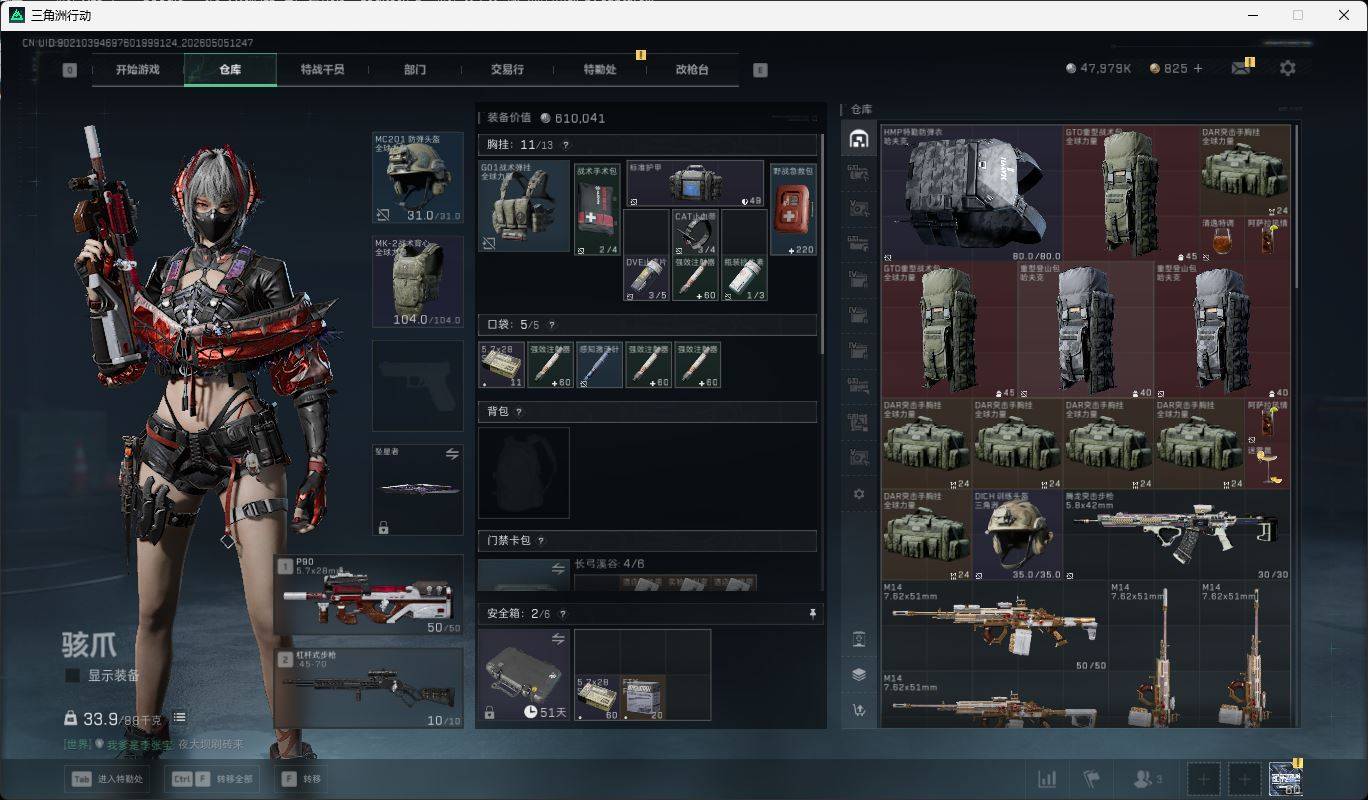This screenshot has height=800, width=1368.
Task: Click the pin icon on 安全箱 header
Action: [x=812, y=613]
